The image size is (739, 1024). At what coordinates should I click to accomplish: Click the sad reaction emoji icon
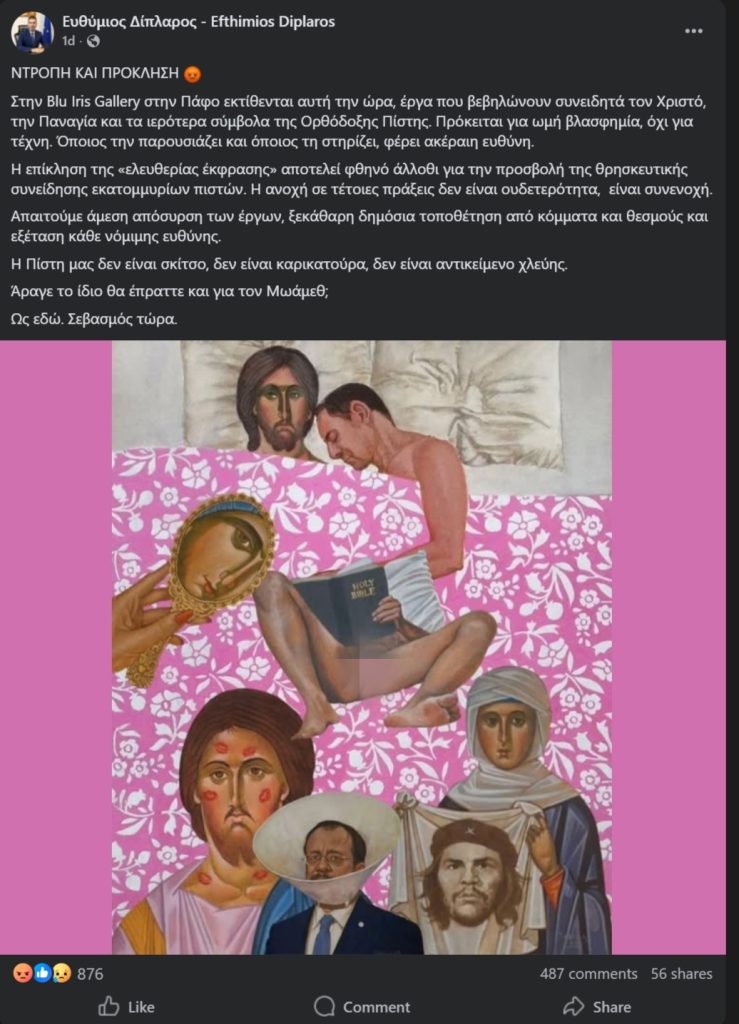(x=62, y=974)
